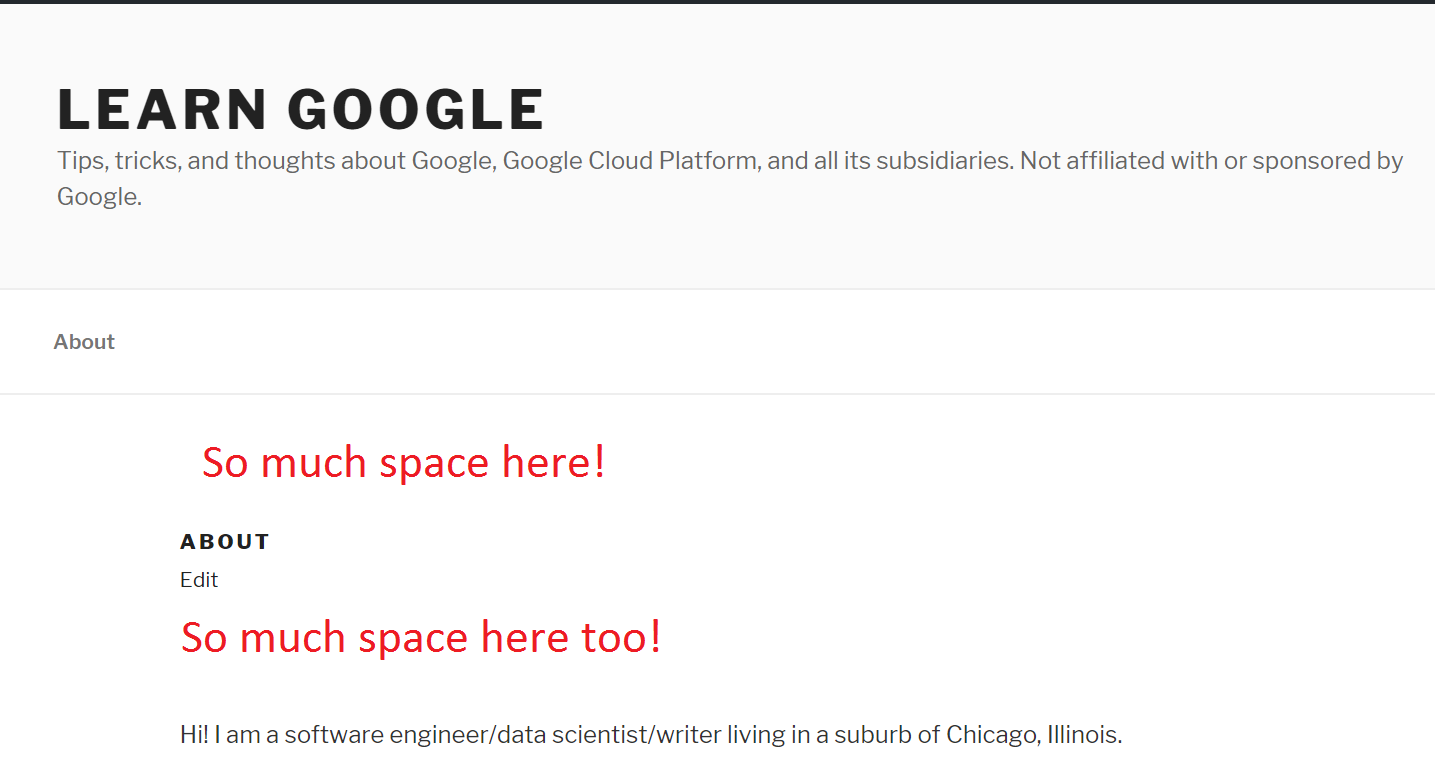Click the lone 'Google.' on the tagline's second line
This screenshot has width=1435, height=770.
pos(99,197)
